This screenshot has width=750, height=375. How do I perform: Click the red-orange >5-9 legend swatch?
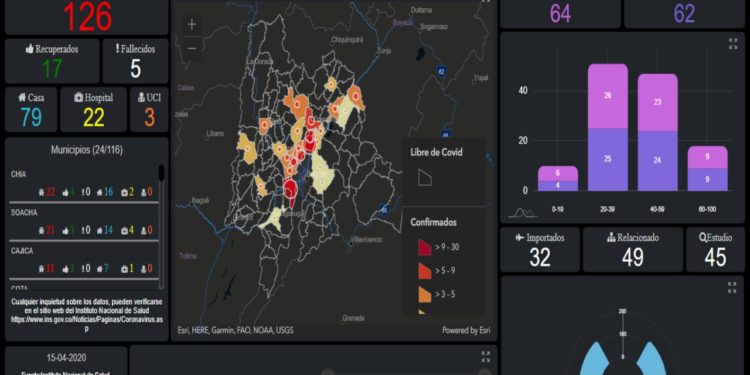coord(425,270)
